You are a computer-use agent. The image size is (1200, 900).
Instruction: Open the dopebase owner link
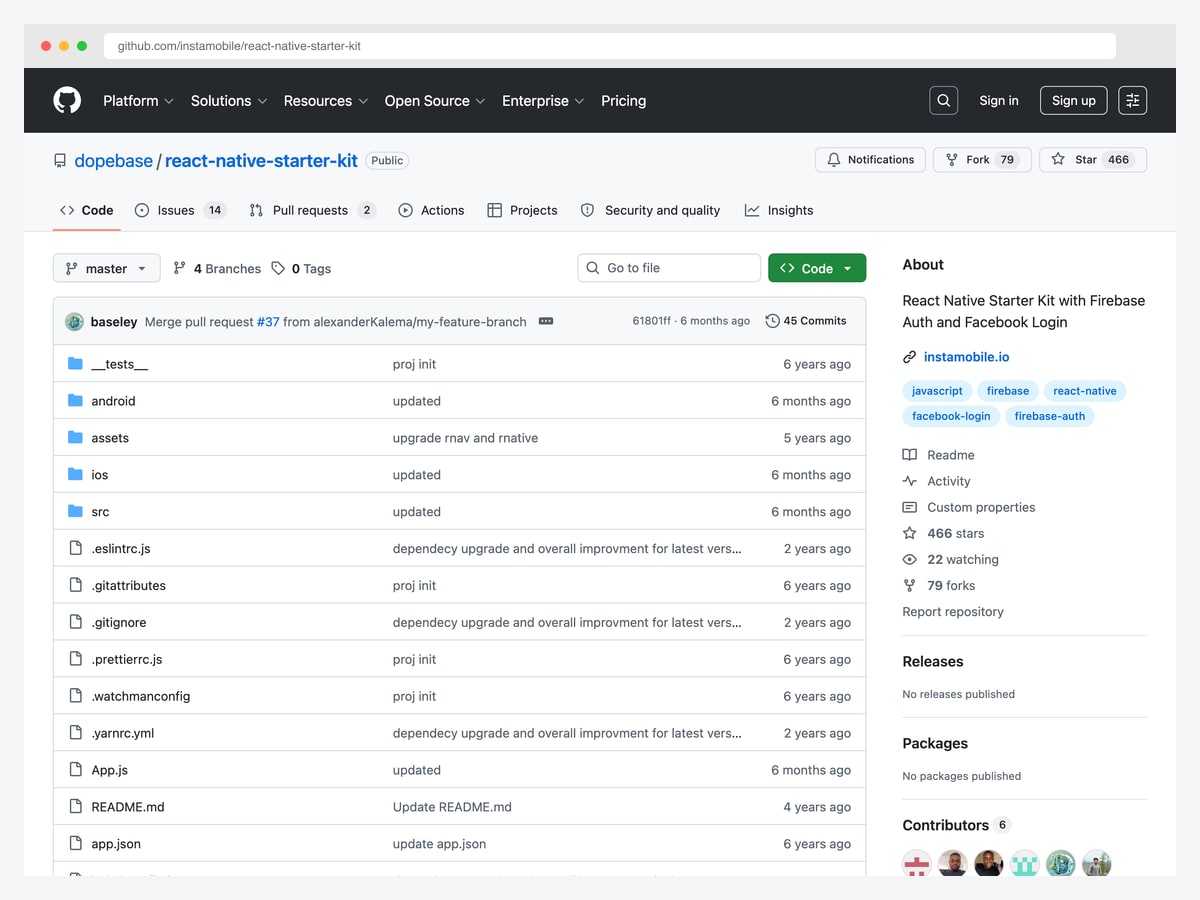(114, 161)
